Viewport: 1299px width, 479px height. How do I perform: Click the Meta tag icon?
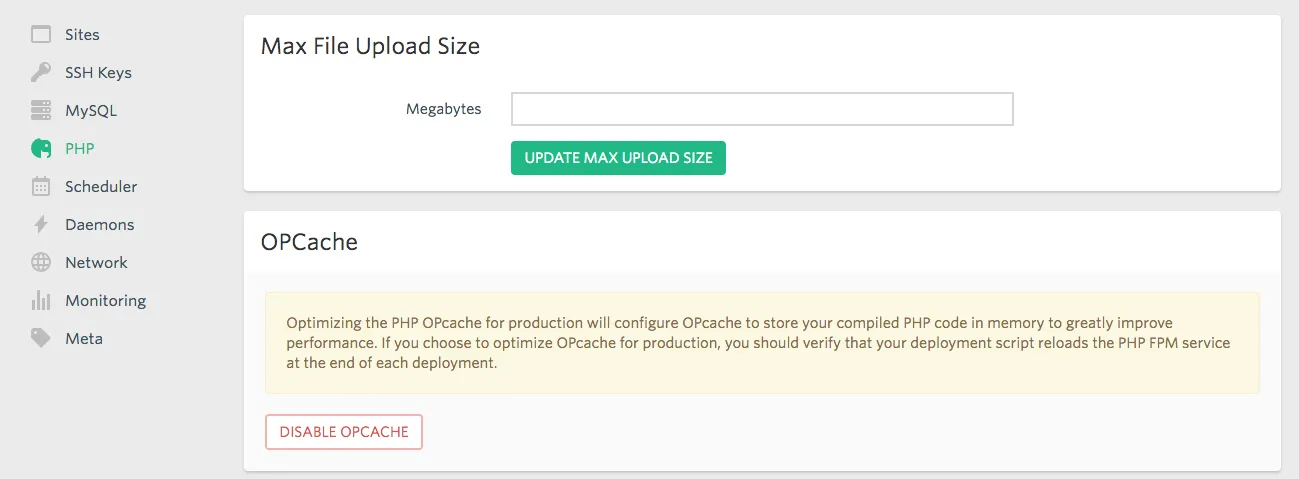coord(41,339)
